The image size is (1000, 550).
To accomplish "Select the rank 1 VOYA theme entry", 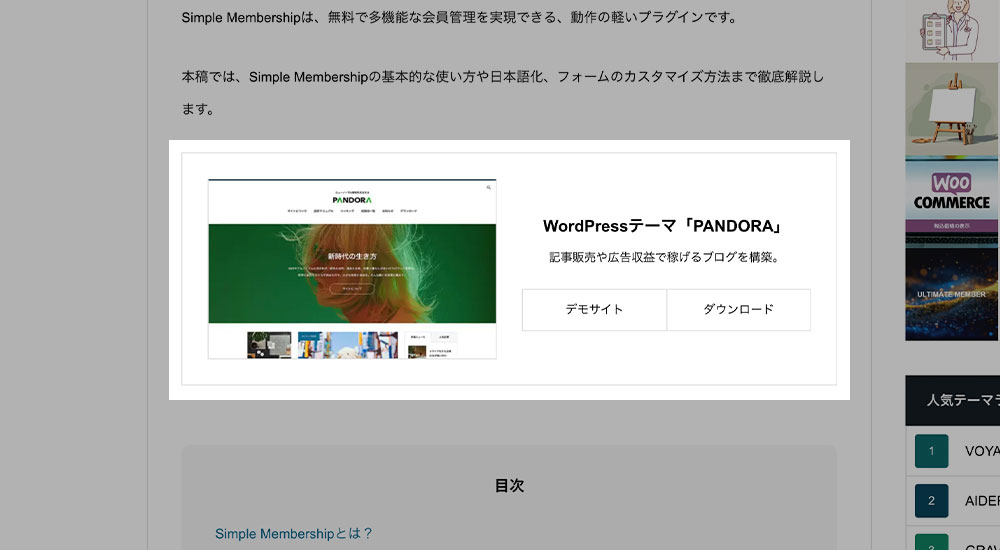I will click(953, 451).
